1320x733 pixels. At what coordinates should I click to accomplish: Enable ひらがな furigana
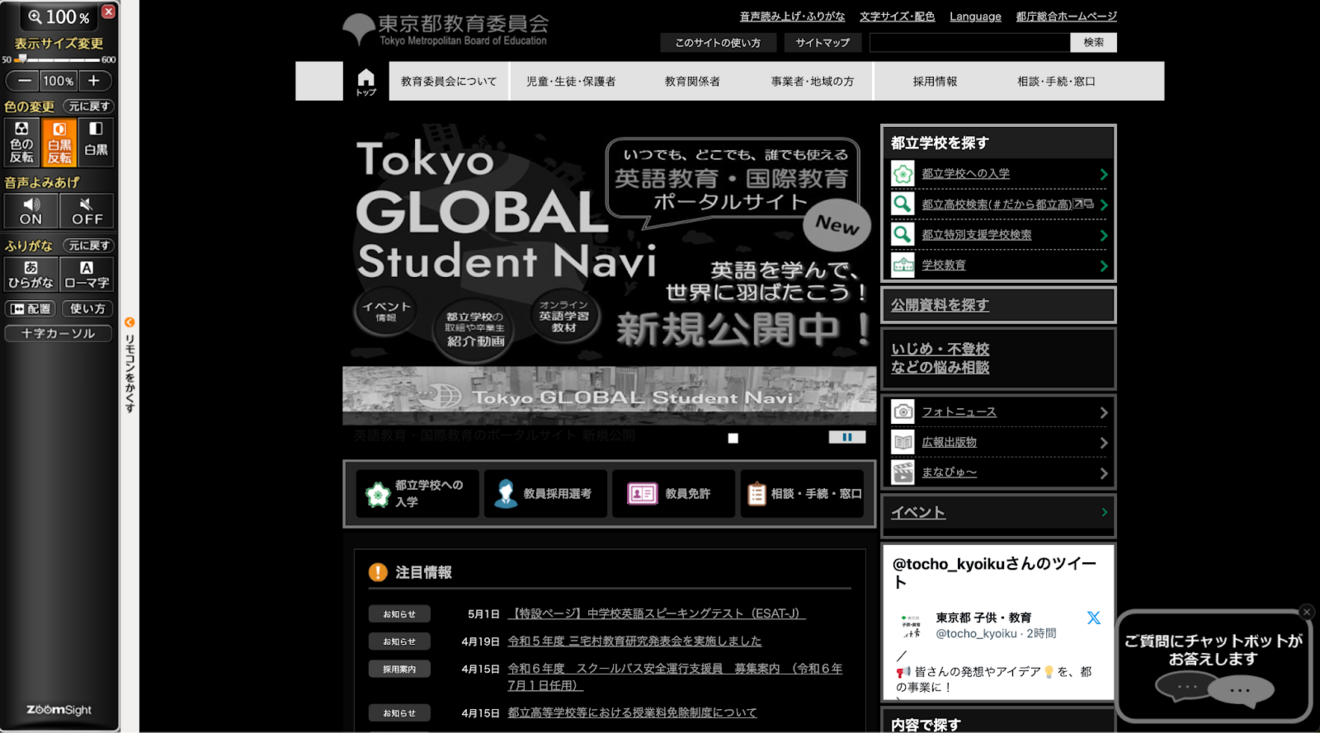(x=31, y=274)
